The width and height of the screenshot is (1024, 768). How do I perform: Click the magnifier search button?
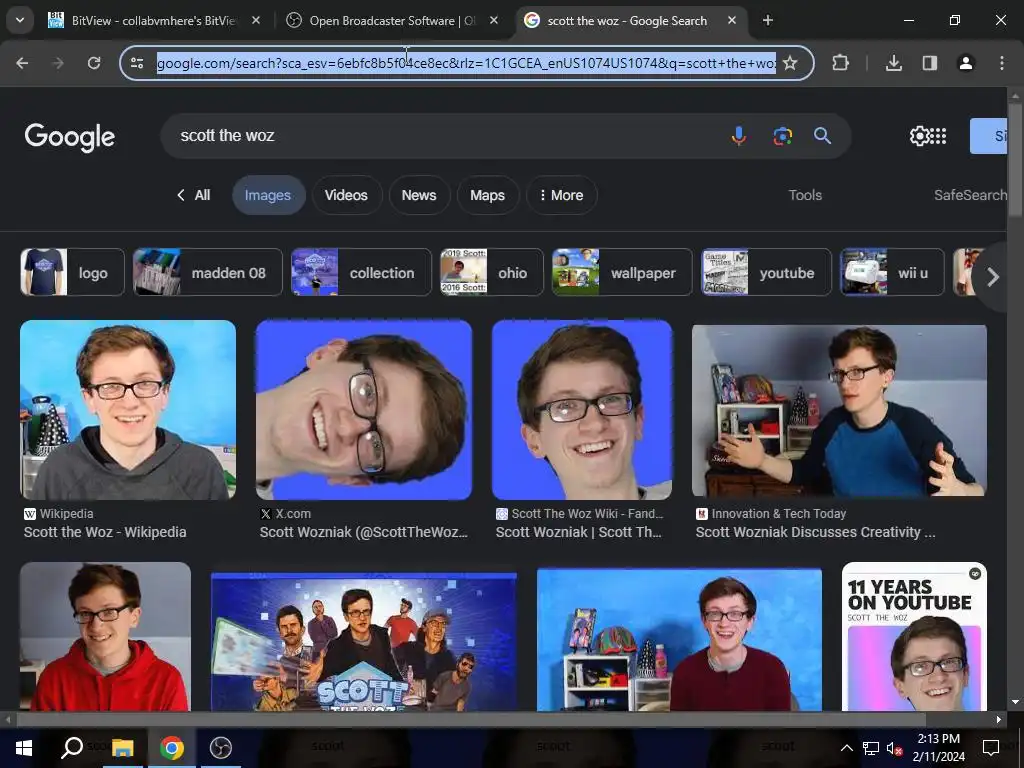pyautogui.click(x=822, y=136)
